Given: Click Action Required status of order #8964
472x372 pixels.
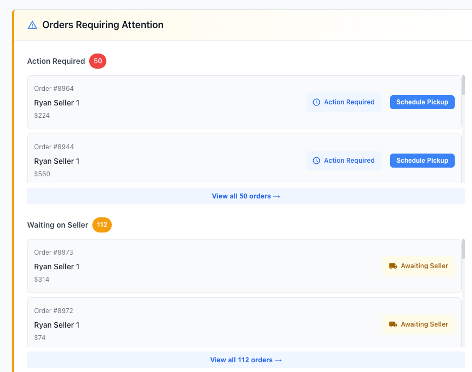Looking at the screenshot, I should click(343, 102).
